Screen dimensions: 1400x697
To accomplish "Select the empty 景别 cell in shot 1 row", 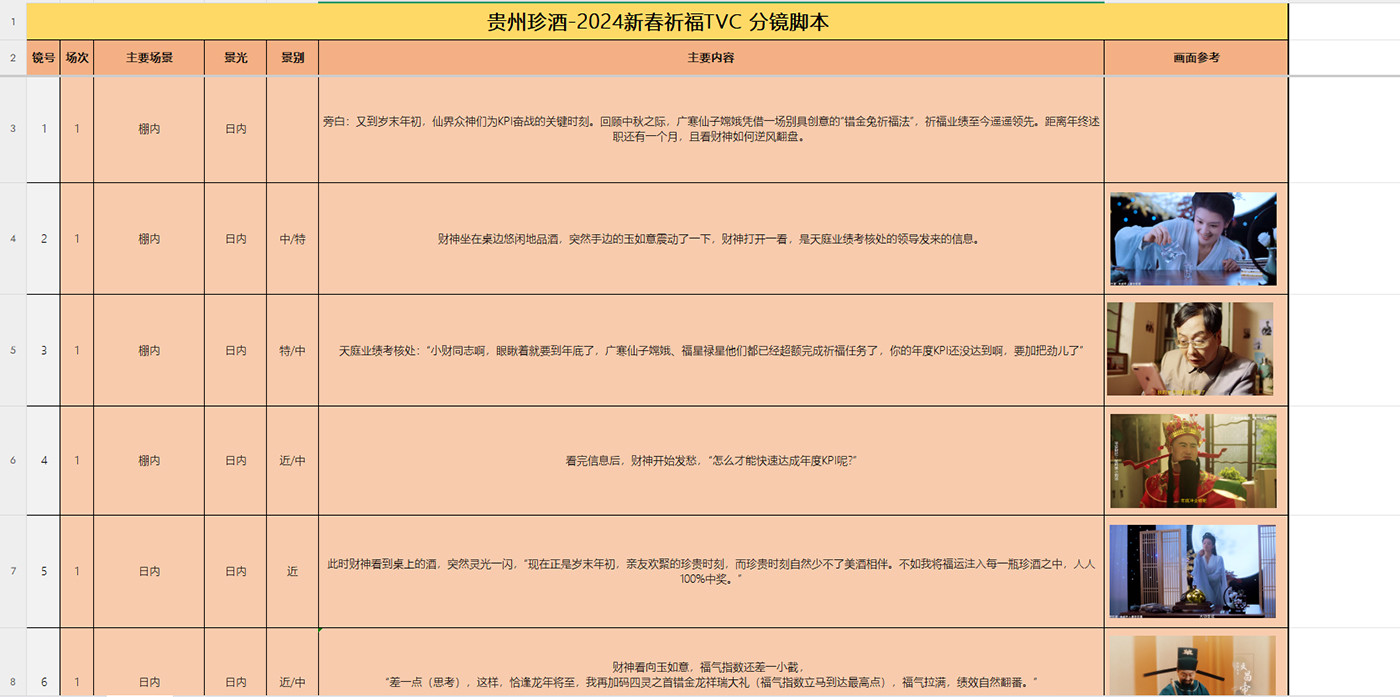I will 292,129.
